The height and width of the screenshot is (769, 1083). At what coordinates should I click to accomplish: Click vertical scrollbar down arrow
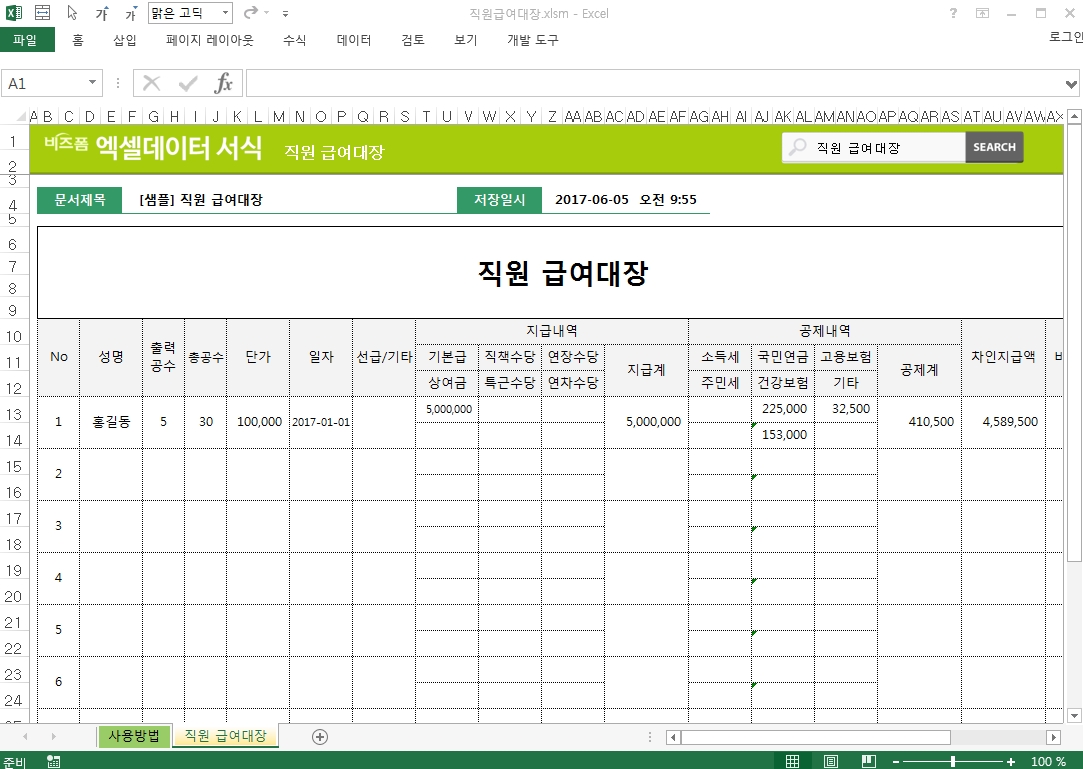tap(1073, 716)
